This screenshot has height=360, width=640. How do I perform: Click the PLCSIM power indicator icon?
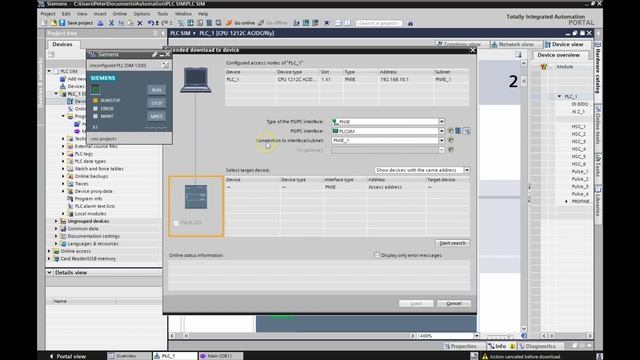[x=96, y=89]
